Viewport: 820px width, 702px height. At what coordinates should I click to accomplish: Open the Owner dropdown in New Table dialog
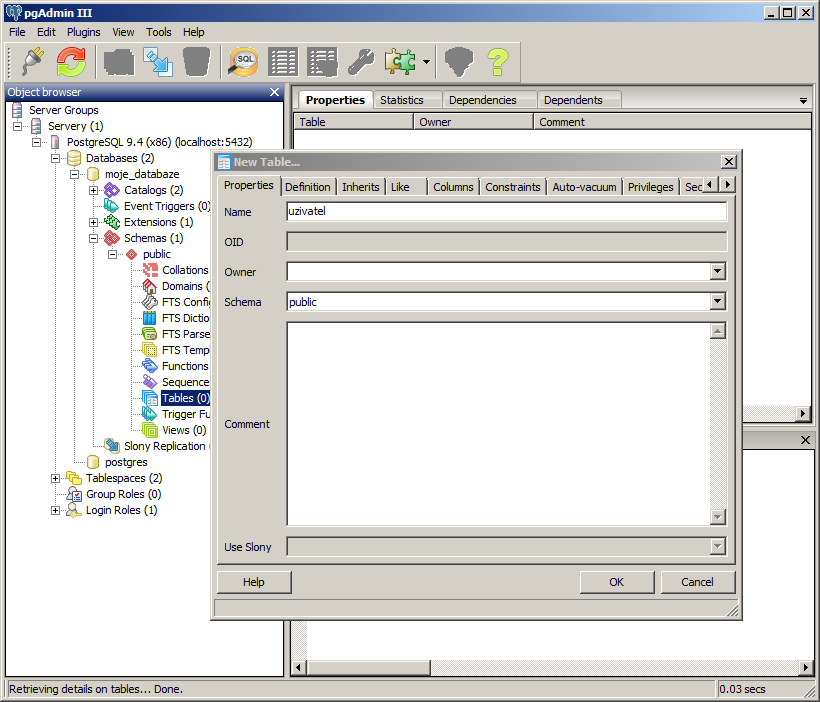coord(717,272)
